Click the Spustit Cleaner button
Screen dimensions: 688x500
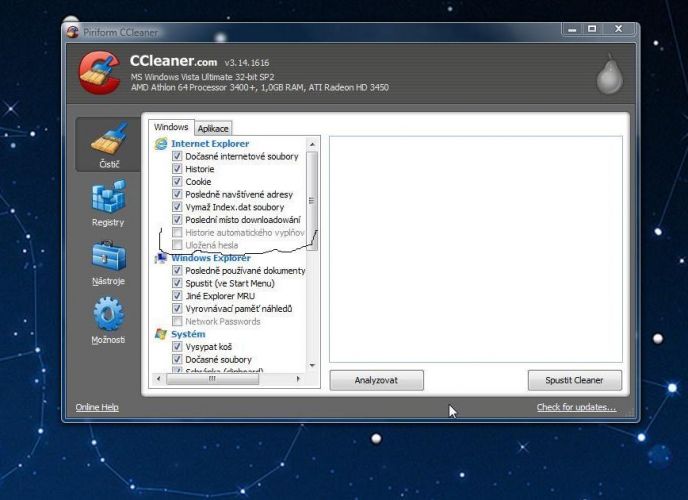pyautogui.click(x=574, y=380)
